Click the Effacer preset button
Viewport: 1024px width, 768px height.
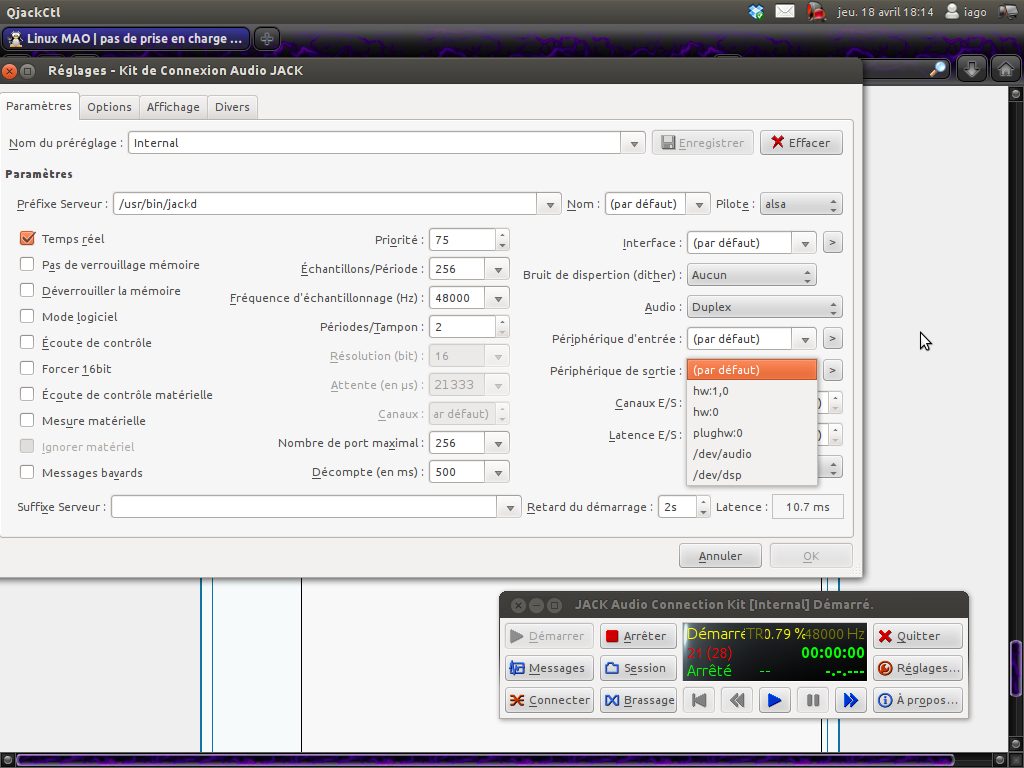point(800,143)
